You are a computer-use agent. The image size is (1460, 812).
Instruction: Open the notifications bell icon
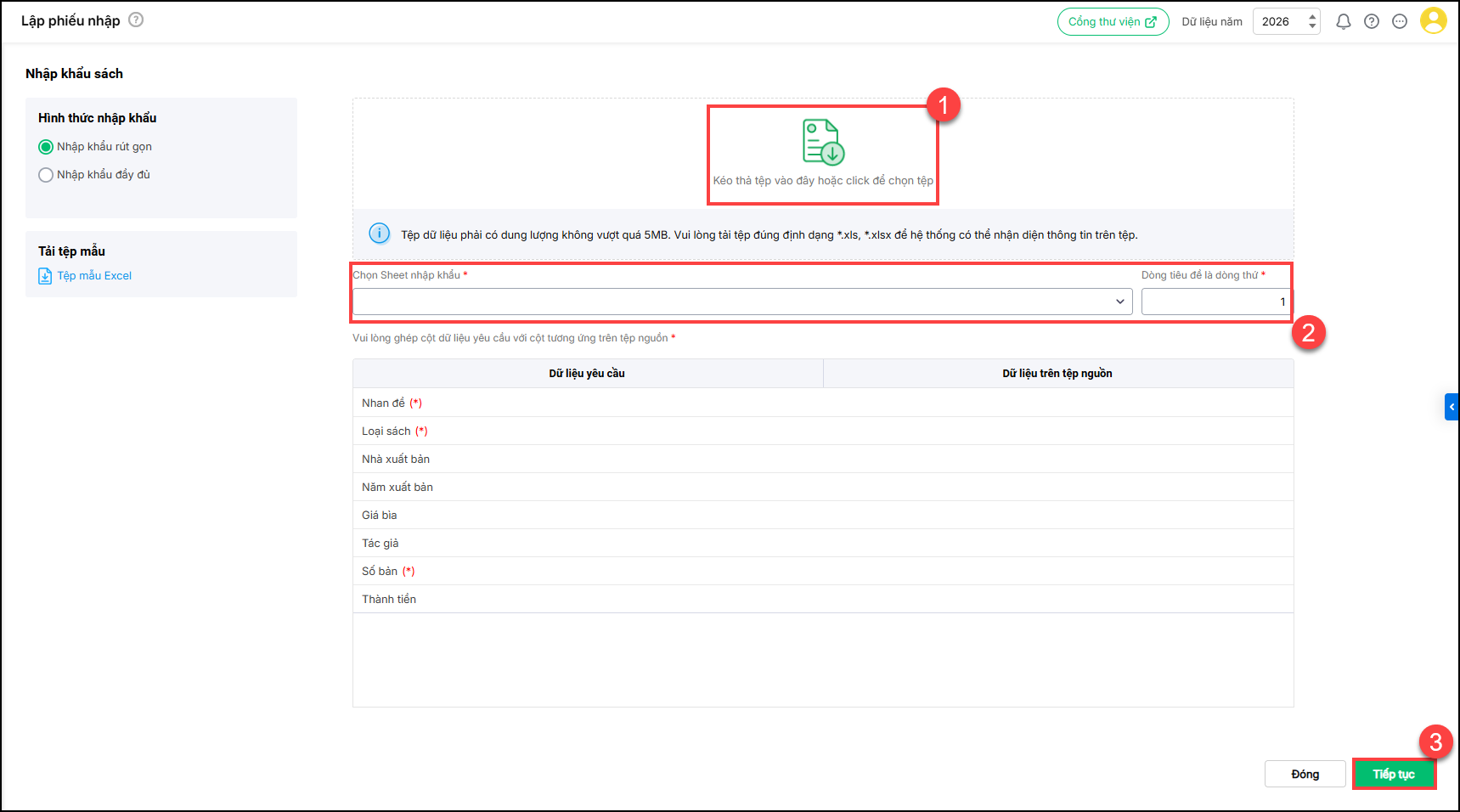point(1343,22)
